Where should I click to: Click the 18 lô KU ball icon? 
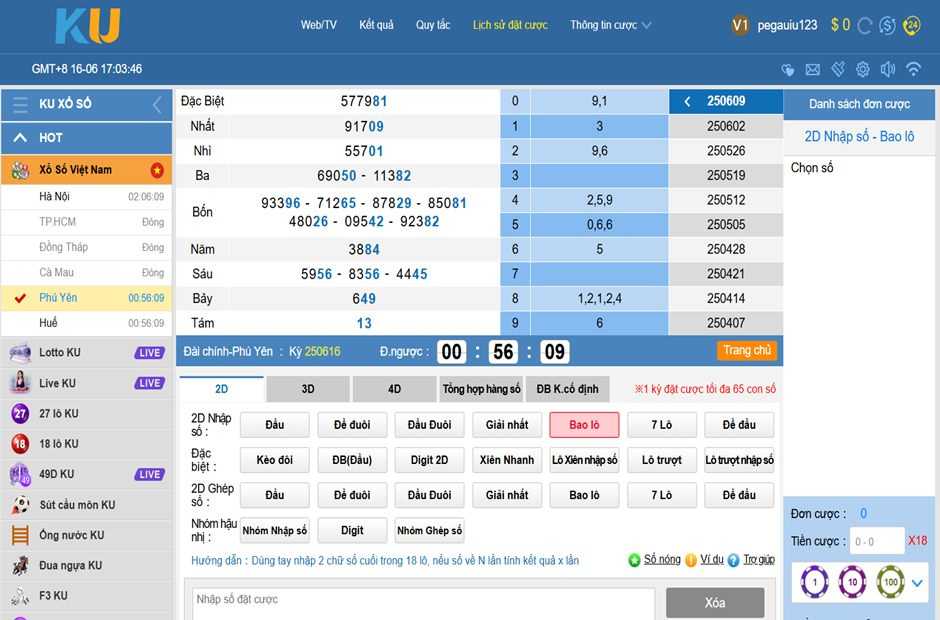click(20, 444)
